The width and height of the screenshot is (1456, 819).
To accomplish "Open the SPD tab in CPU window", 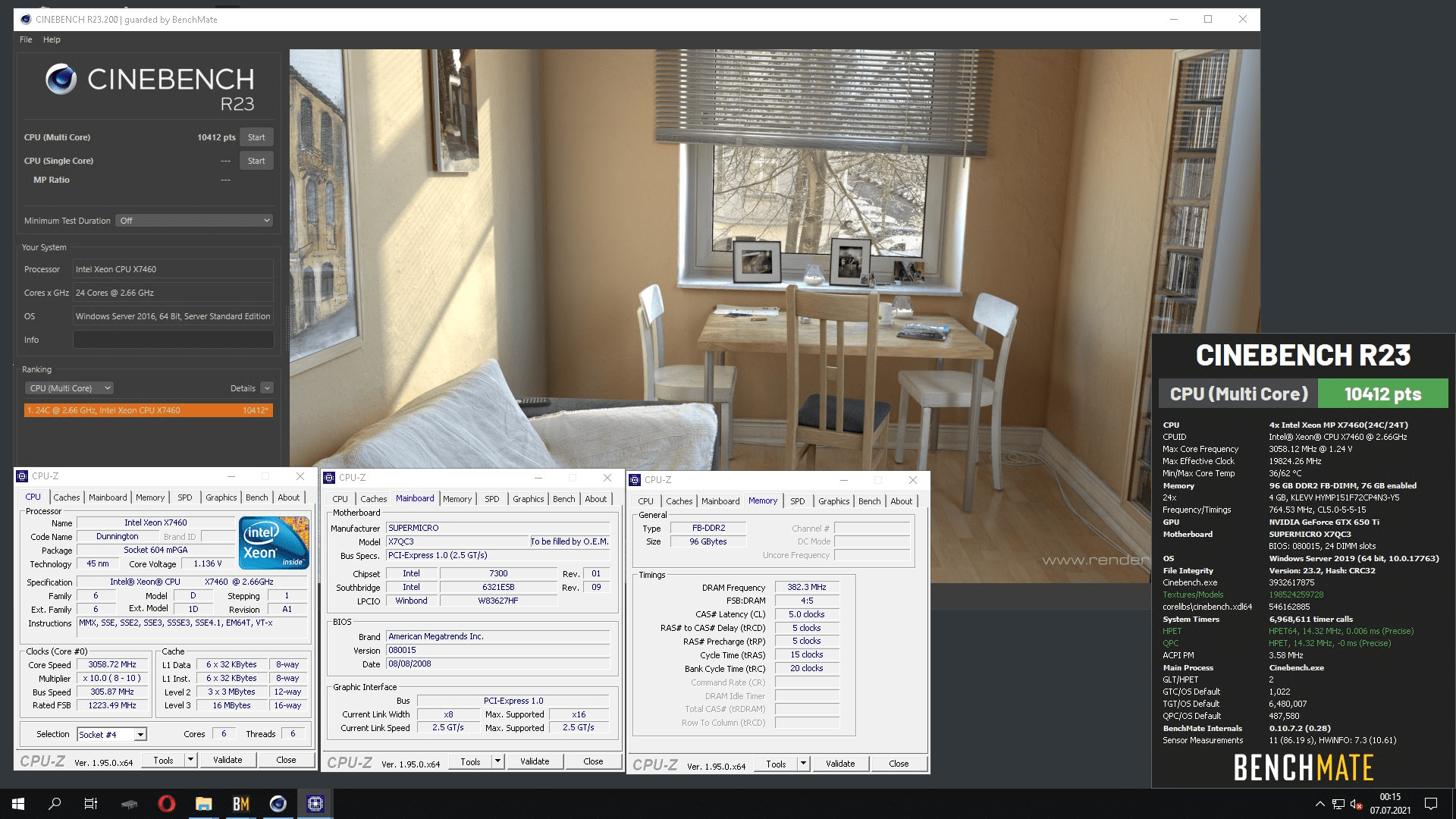I will point(185,497).
